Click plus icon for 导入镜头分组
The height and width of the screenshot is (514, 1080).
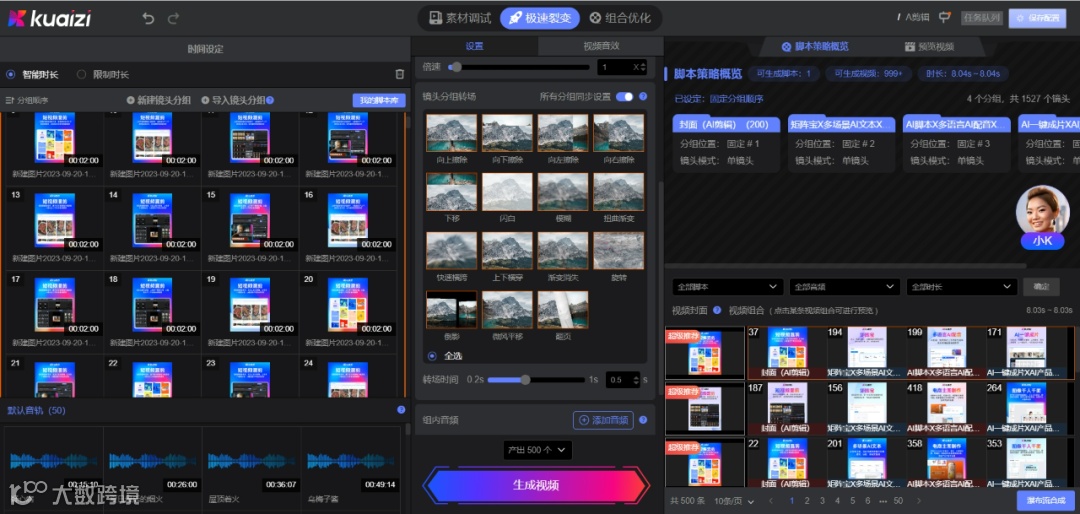point(205,100)
